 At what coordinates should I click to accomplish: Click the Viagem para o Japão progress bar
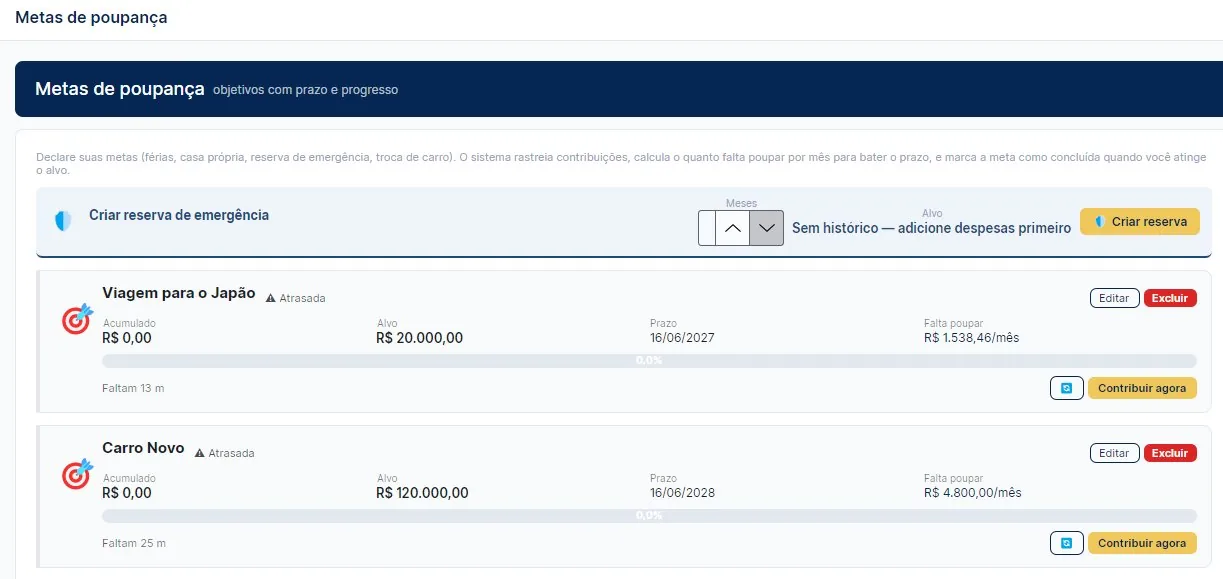(649, 361)
